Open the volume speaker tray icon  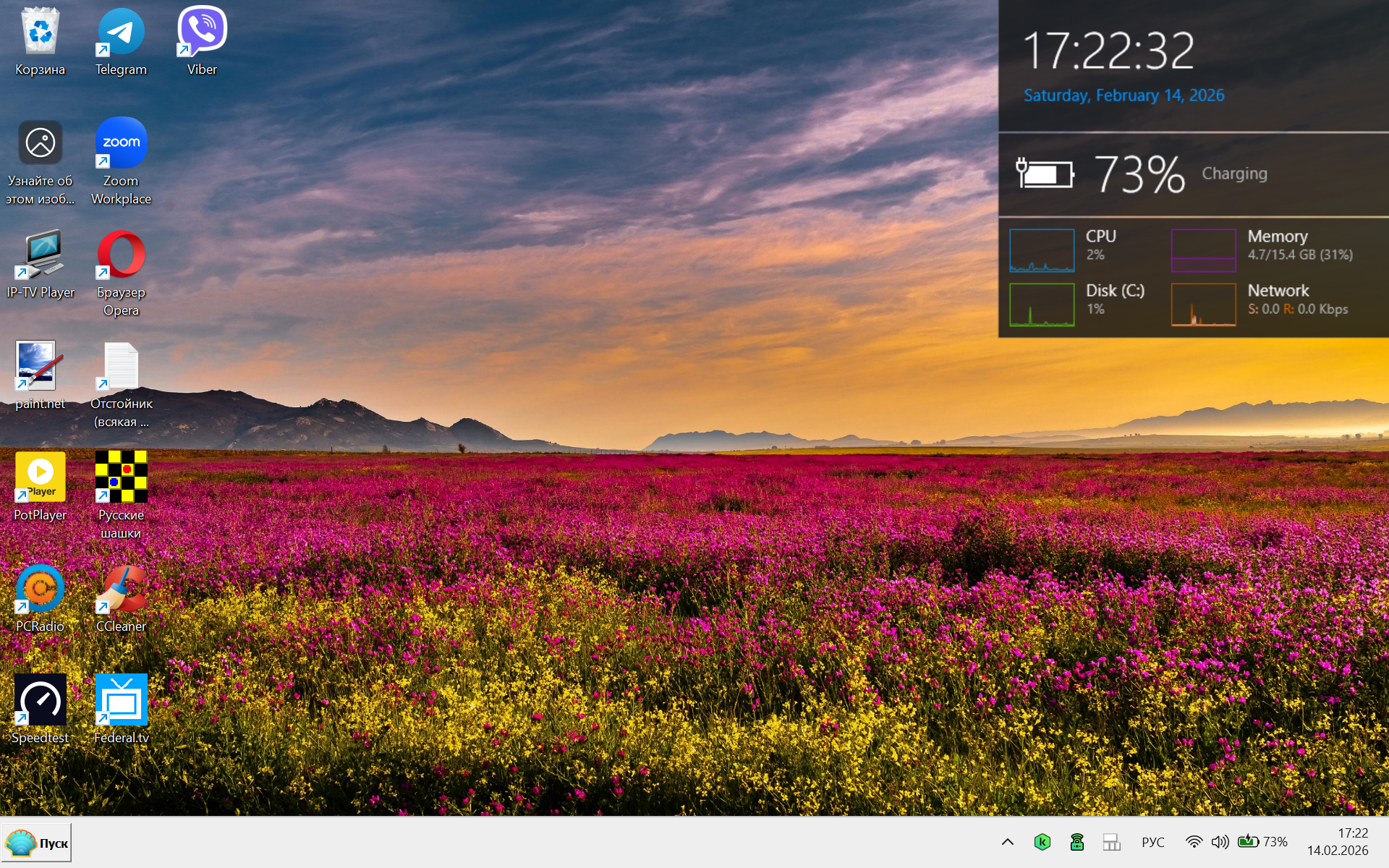tap(1220, 842)
